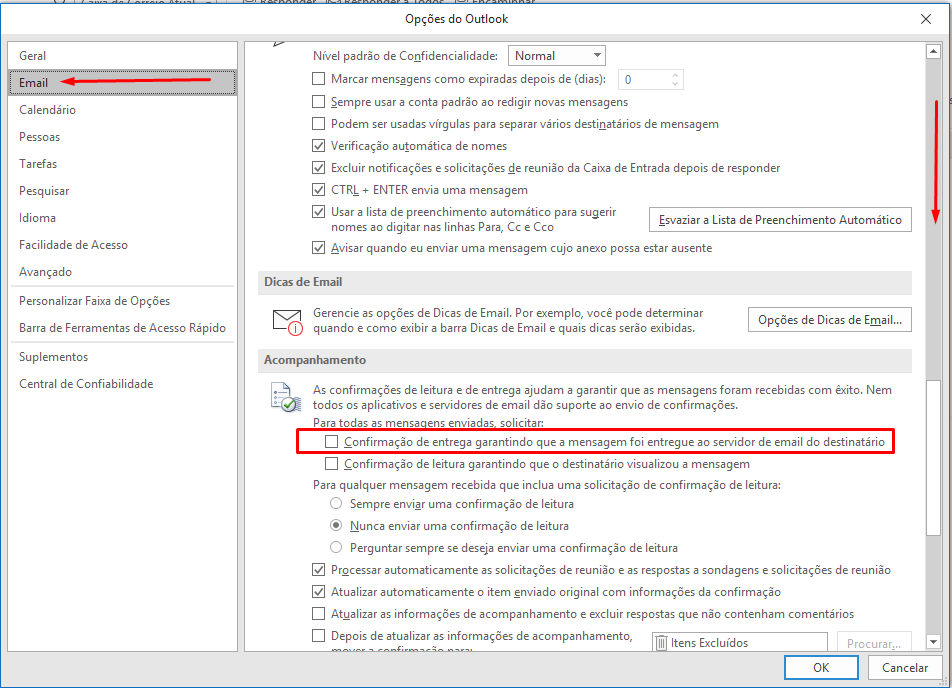Viewport: 952px width, 688px height.
Task: Select the Email options category
Action: (123, 83)
